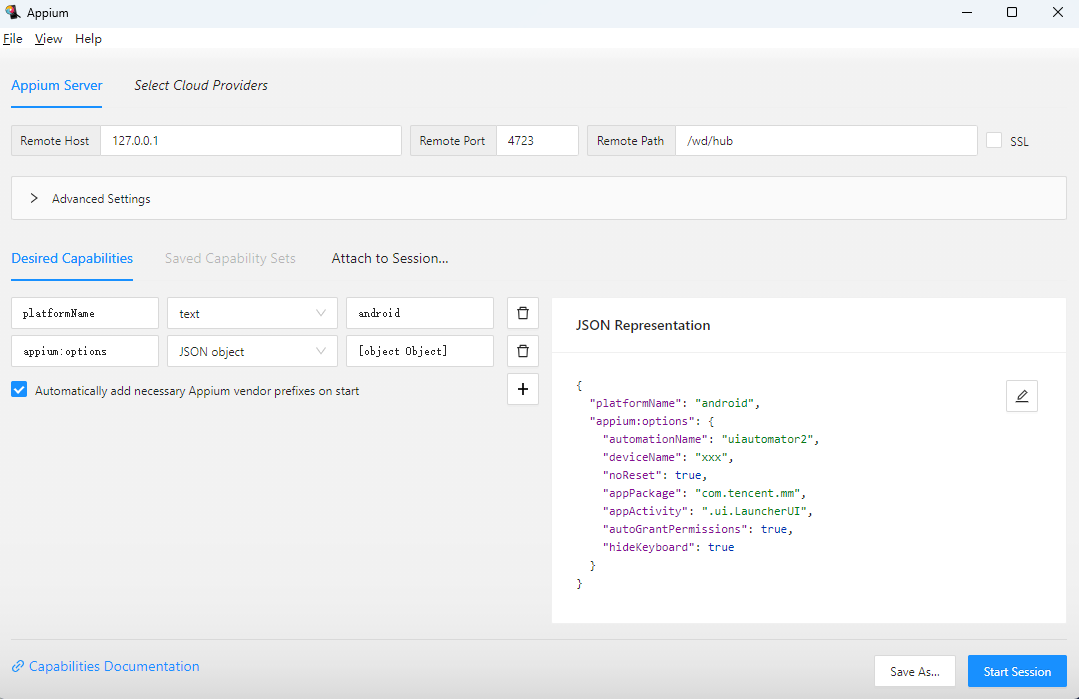Open the File menu
The height and width of the screenshot is (699, 1079).
click(x=13, y=39)
